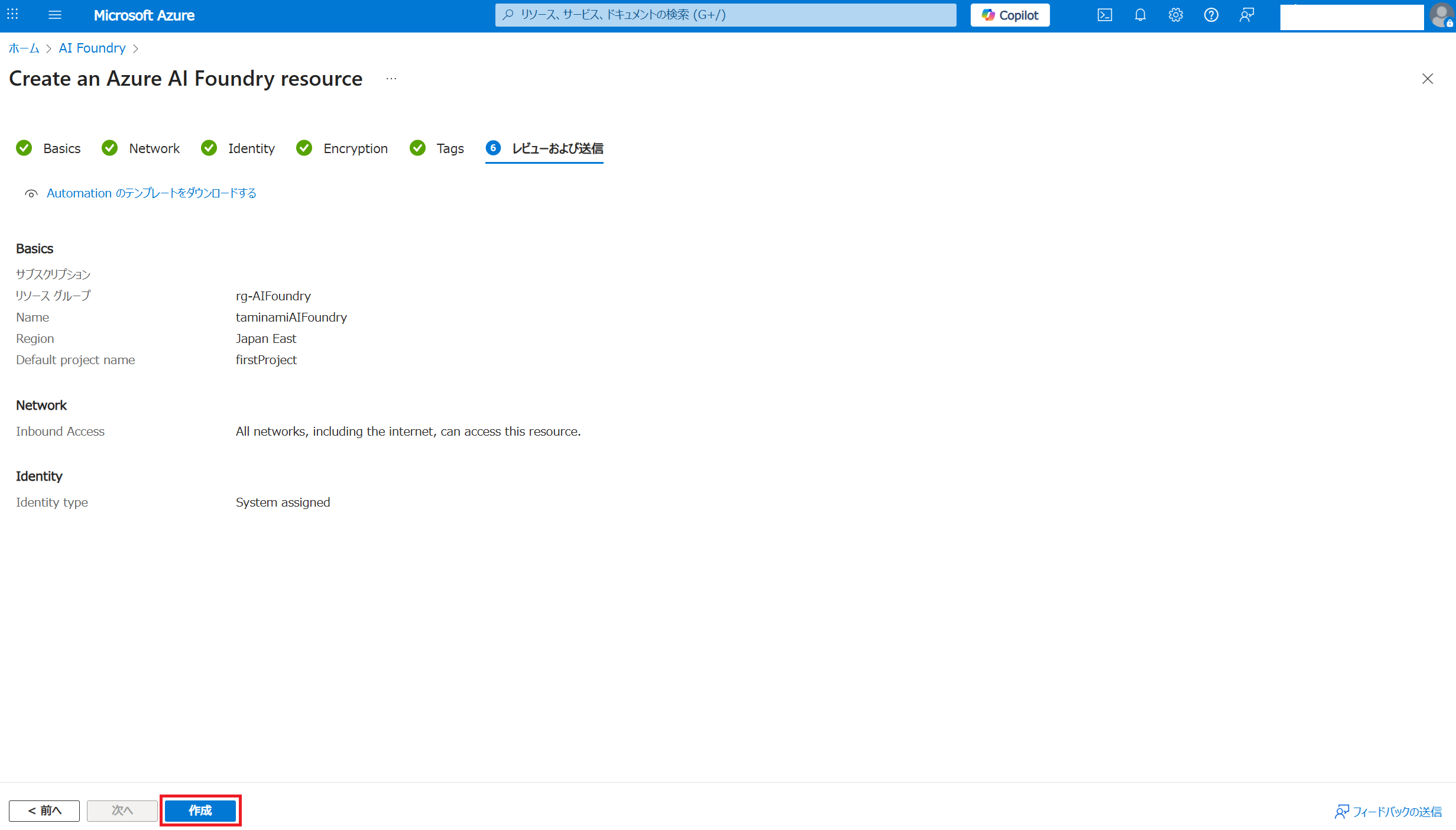
Task: Open the ellipsis menu beside the title
Action: [x=391, y=79]
